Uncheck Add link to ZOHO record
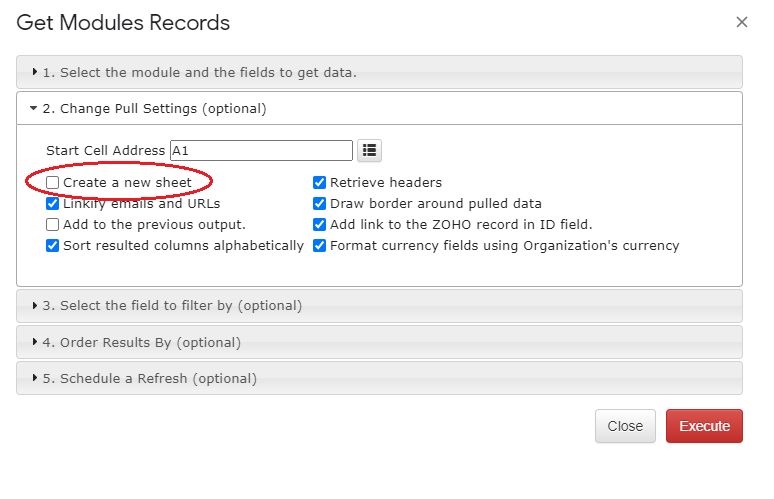774x499 pixels. click(x=319, y=225)
